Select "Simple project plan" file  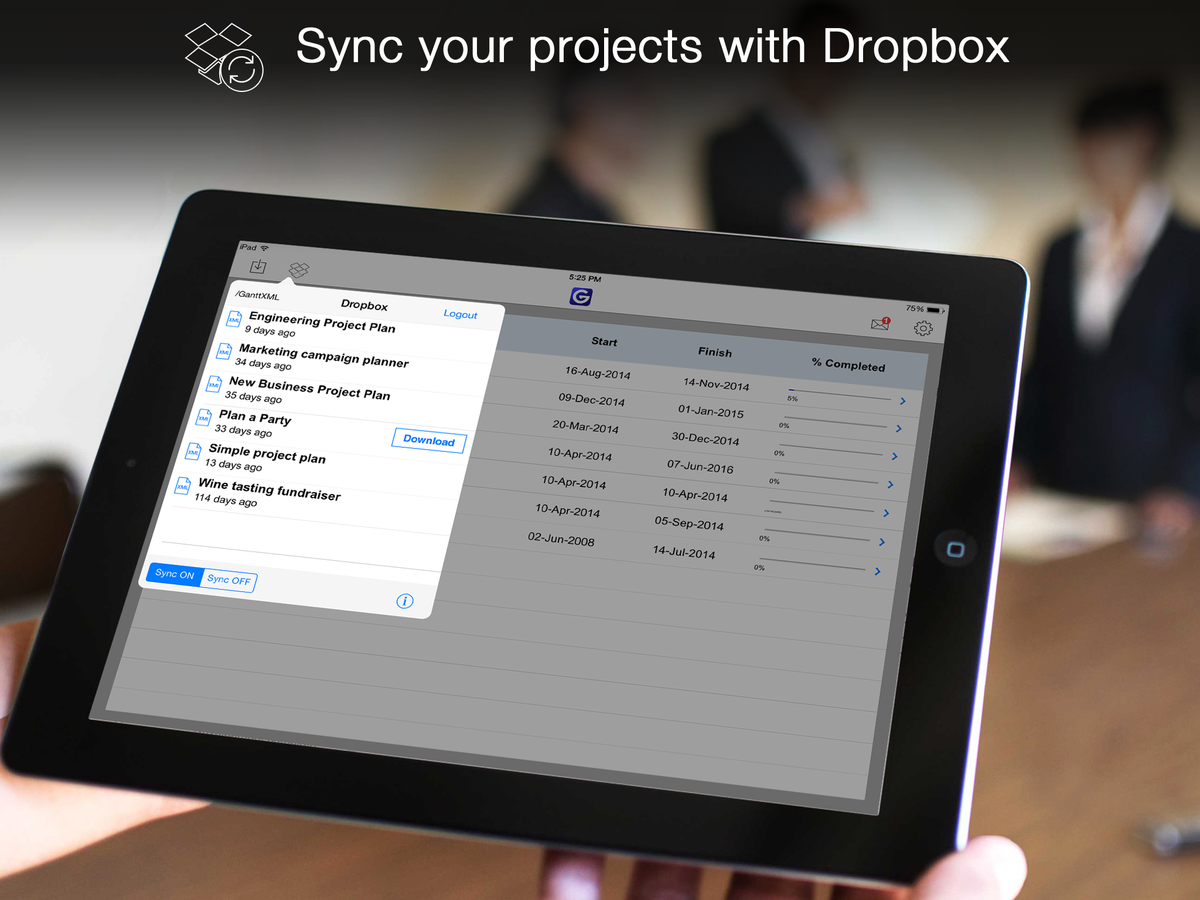(267, 454)
